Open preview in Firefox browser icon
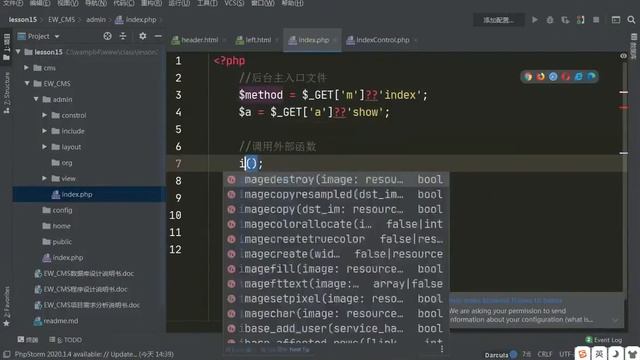Image resolution: width=640 pixels, height=360 pixels. pos(540,76)
